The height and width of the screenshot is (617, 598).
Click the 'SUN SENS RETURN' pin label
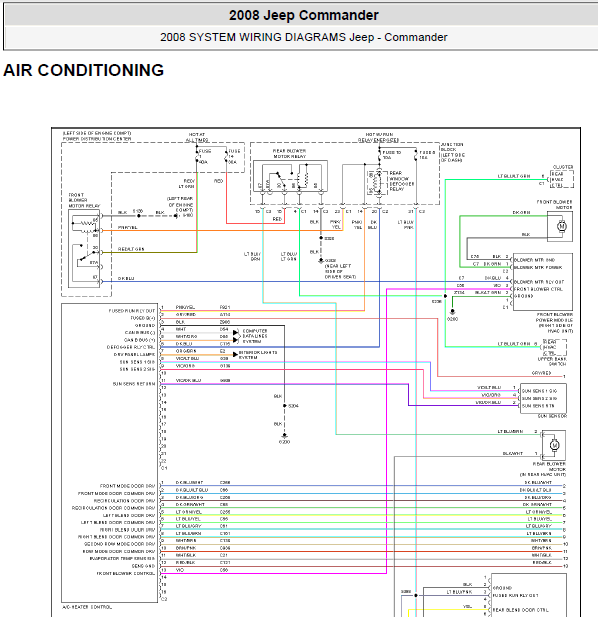click(x=134, y=384)
